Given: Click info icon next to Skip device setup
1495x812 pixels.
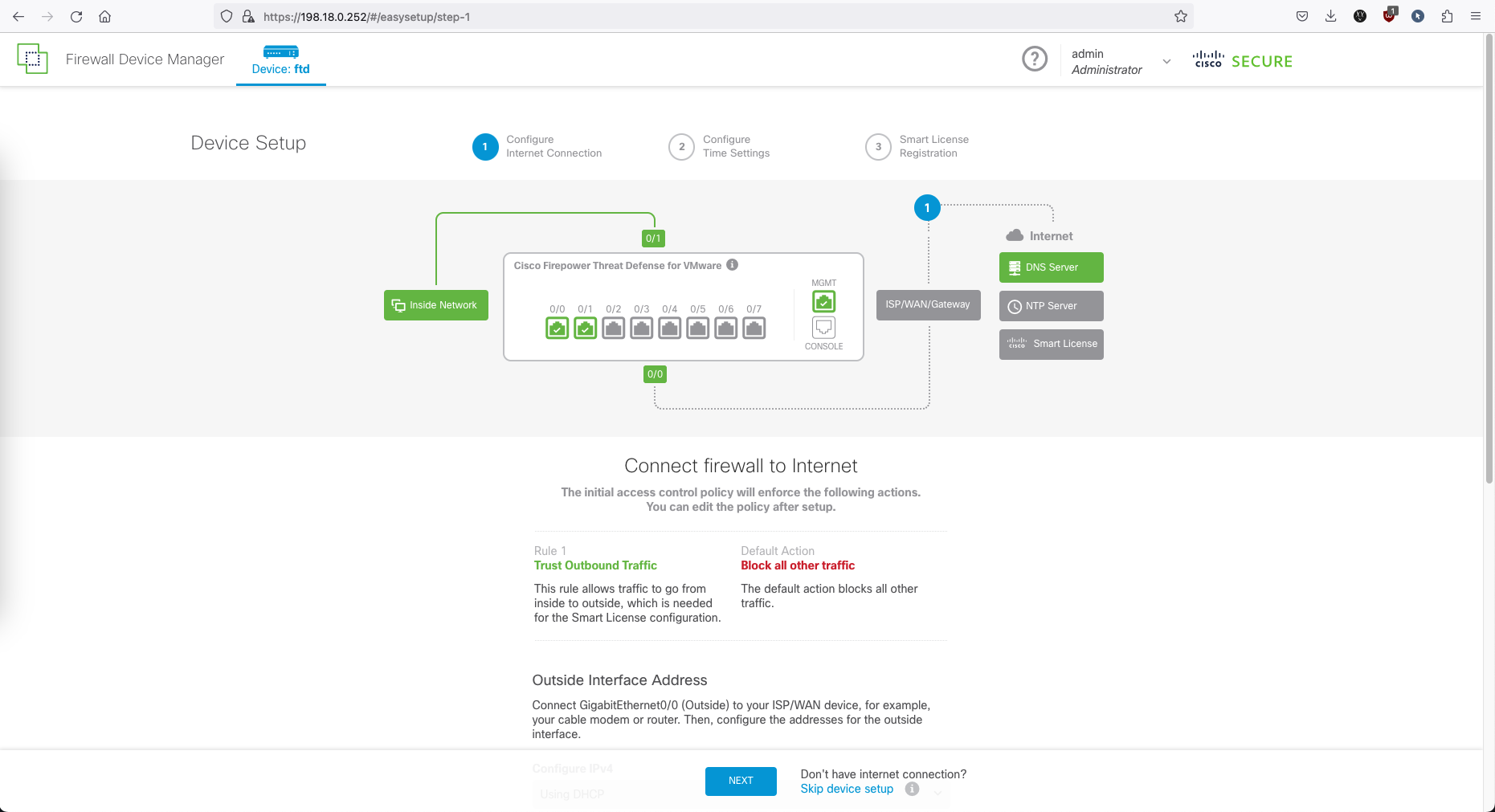Looking at the screenshot, I should pos(912,789).
